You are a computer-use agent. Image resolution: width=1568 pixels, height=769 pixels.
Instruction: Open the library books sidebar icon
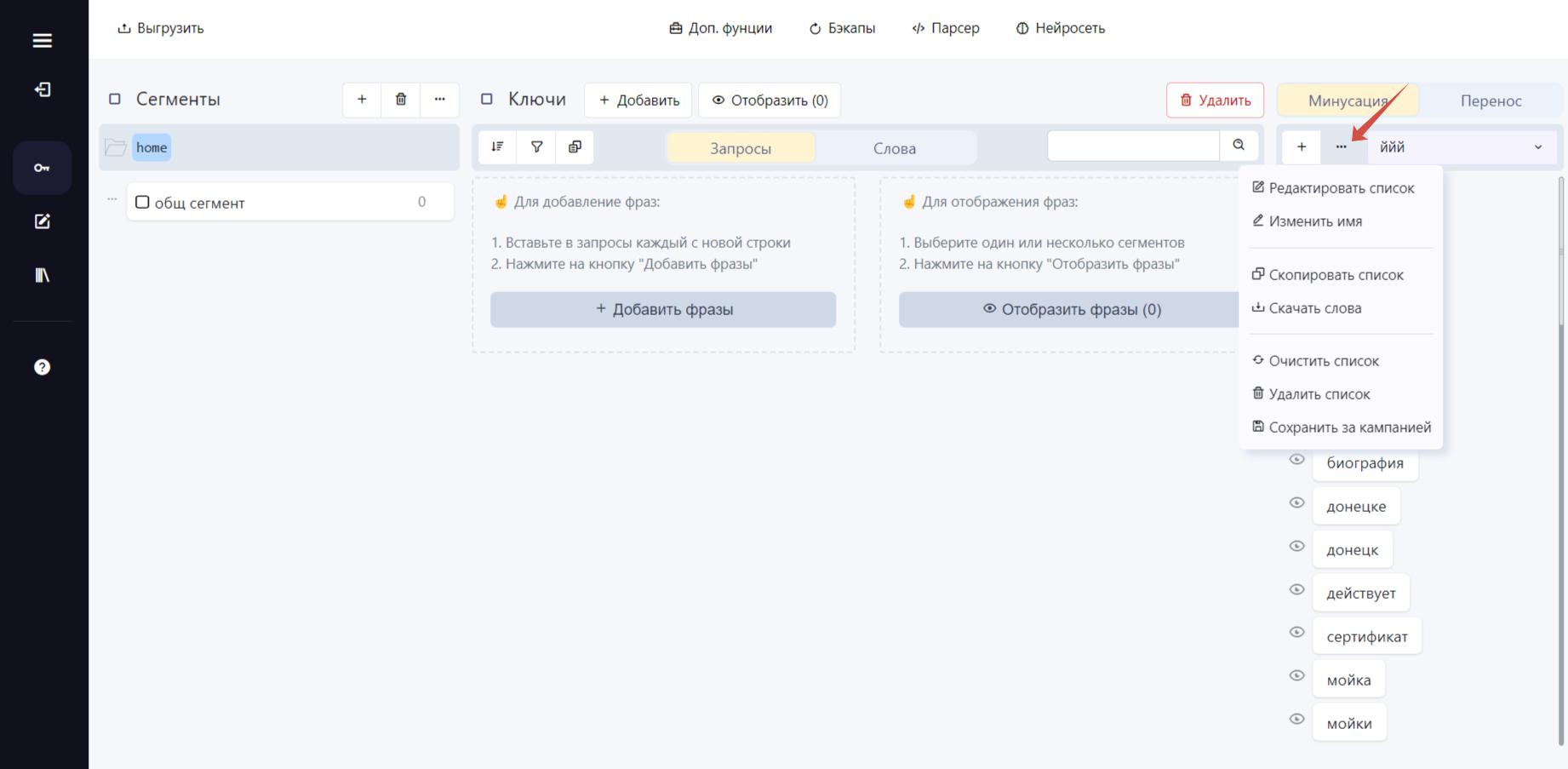42,275
